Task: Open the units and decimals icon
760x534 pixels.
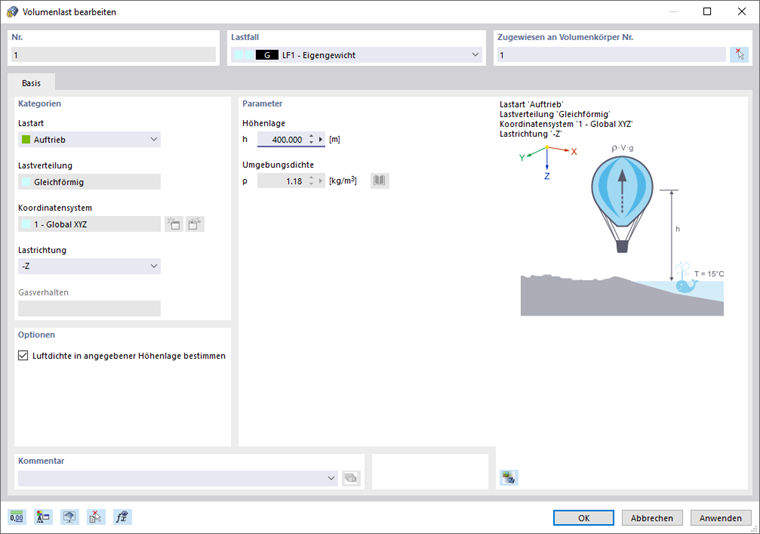Action: coord(16,517)
